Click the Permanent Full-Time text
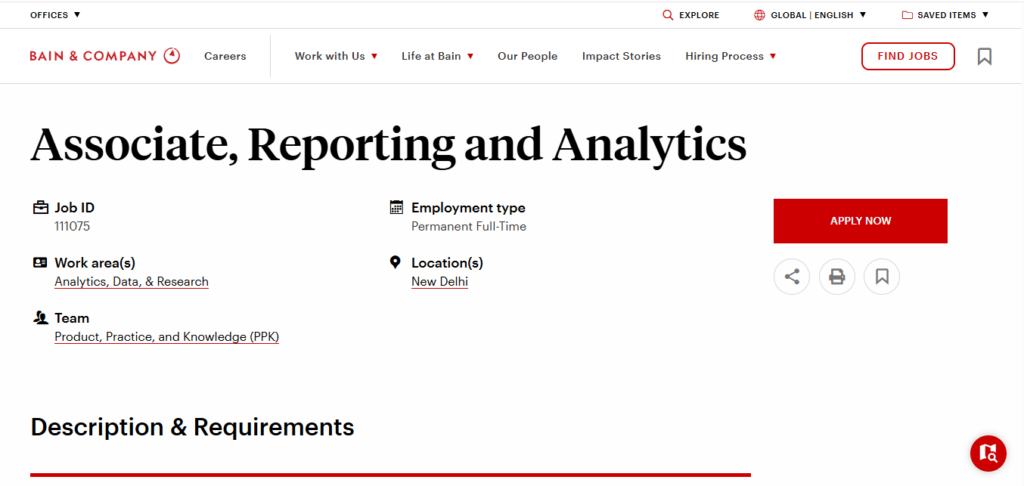The height and width of the screenshot is (486, 1024). pos(469,227)
